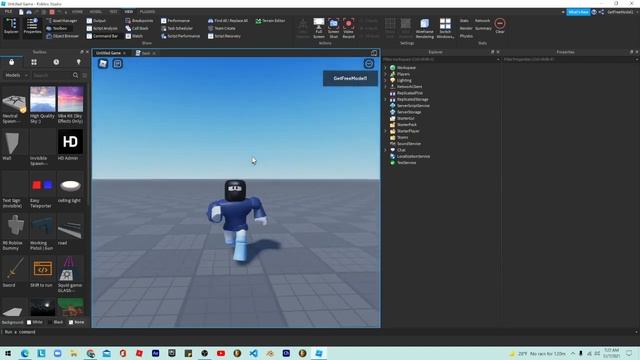Open the Object Browser
Viewport: 640px width, 360px height.
click(x=62, y=36)
